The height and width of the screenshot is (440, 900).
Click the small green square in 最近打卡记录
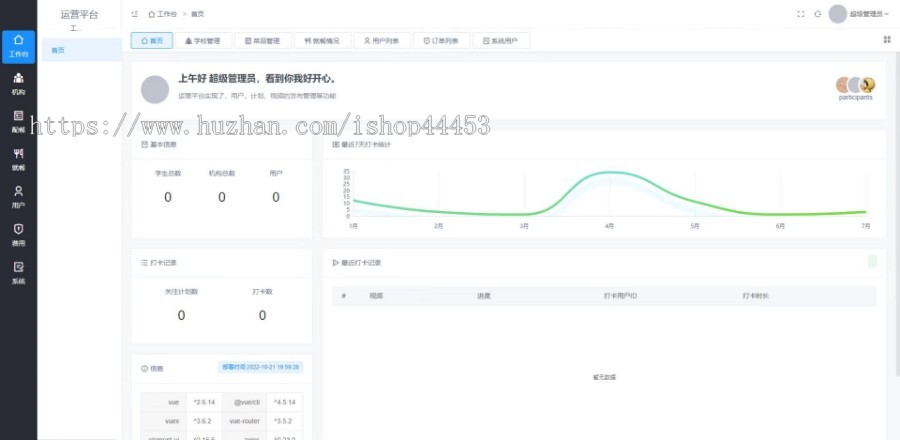point(872,262)
